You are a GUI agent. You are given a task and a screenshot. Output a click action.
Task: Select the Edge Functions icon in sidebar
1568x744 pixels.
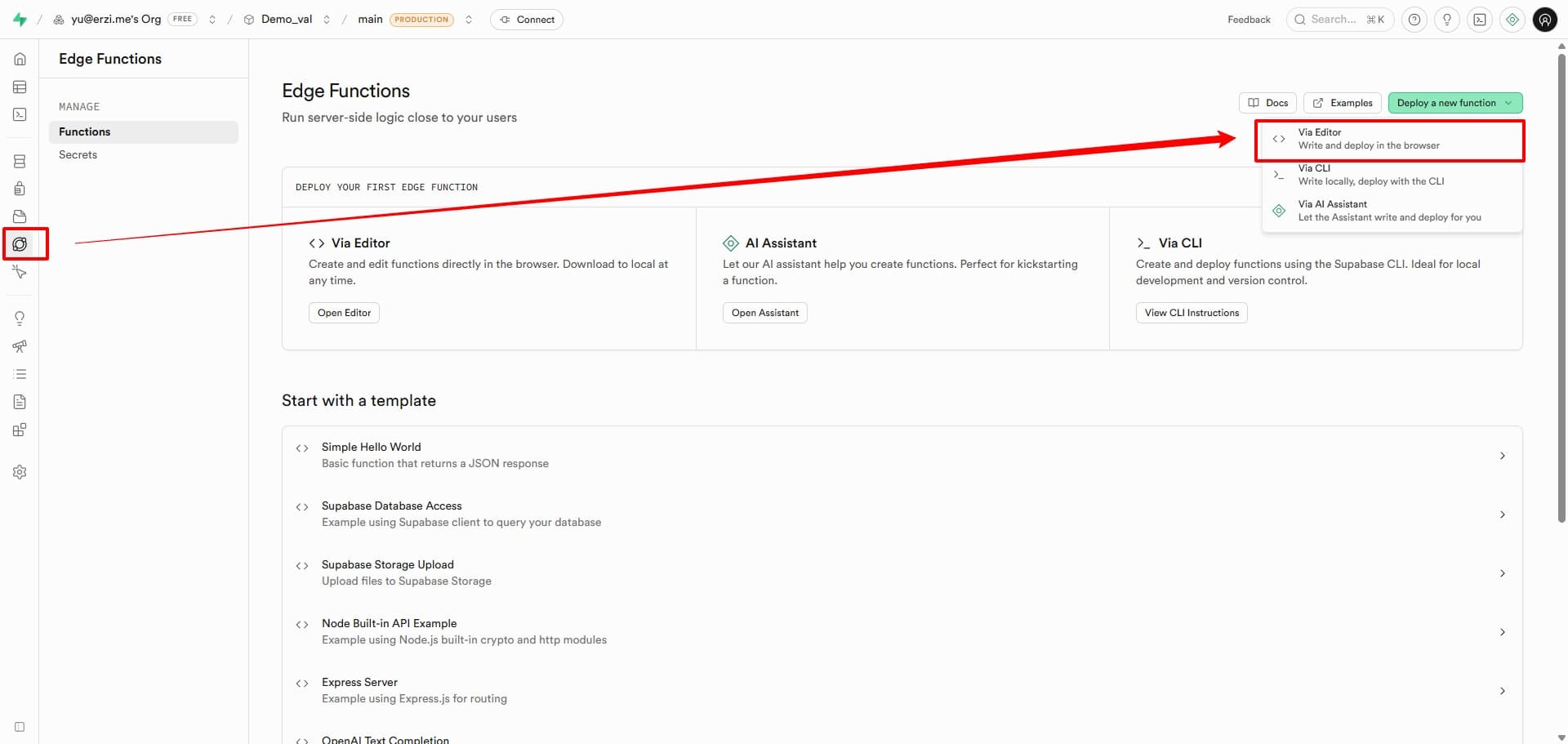pos(20,244)
